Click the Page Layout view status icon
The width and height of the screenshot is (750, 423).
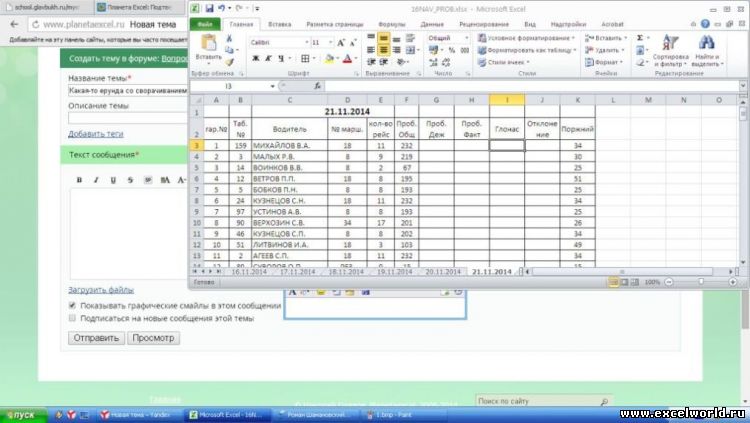pos(624,282)
